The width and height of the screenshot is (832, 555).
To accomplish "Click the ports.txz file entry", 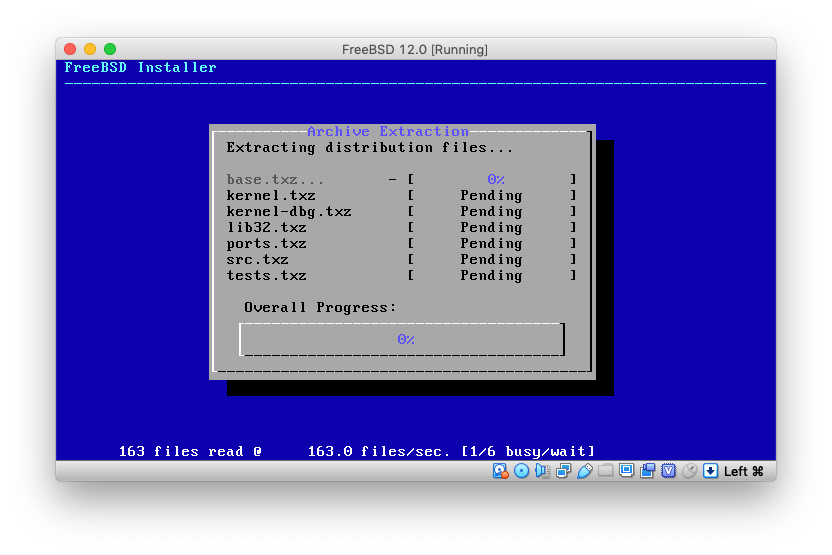I will 266,244.
